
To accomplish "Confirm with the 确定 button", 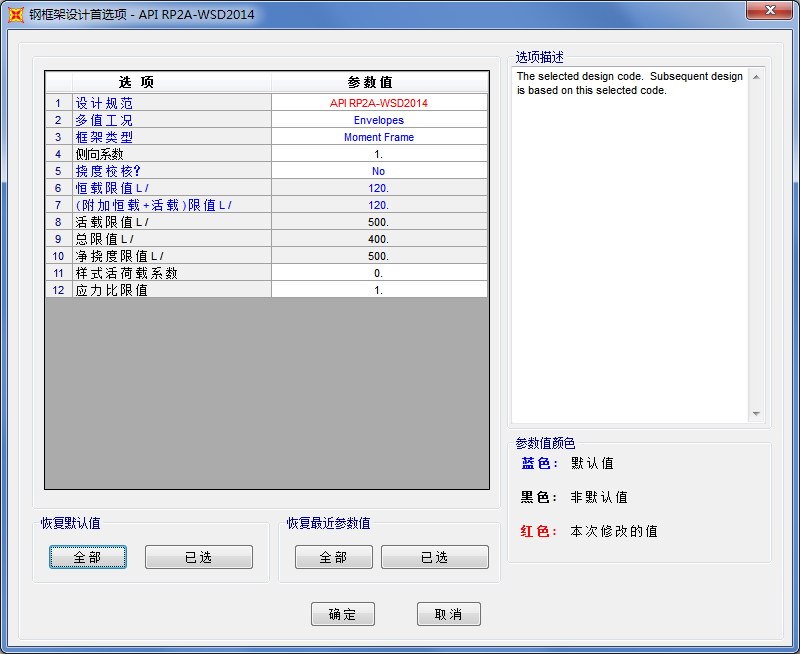I will [x=342, y=614].
